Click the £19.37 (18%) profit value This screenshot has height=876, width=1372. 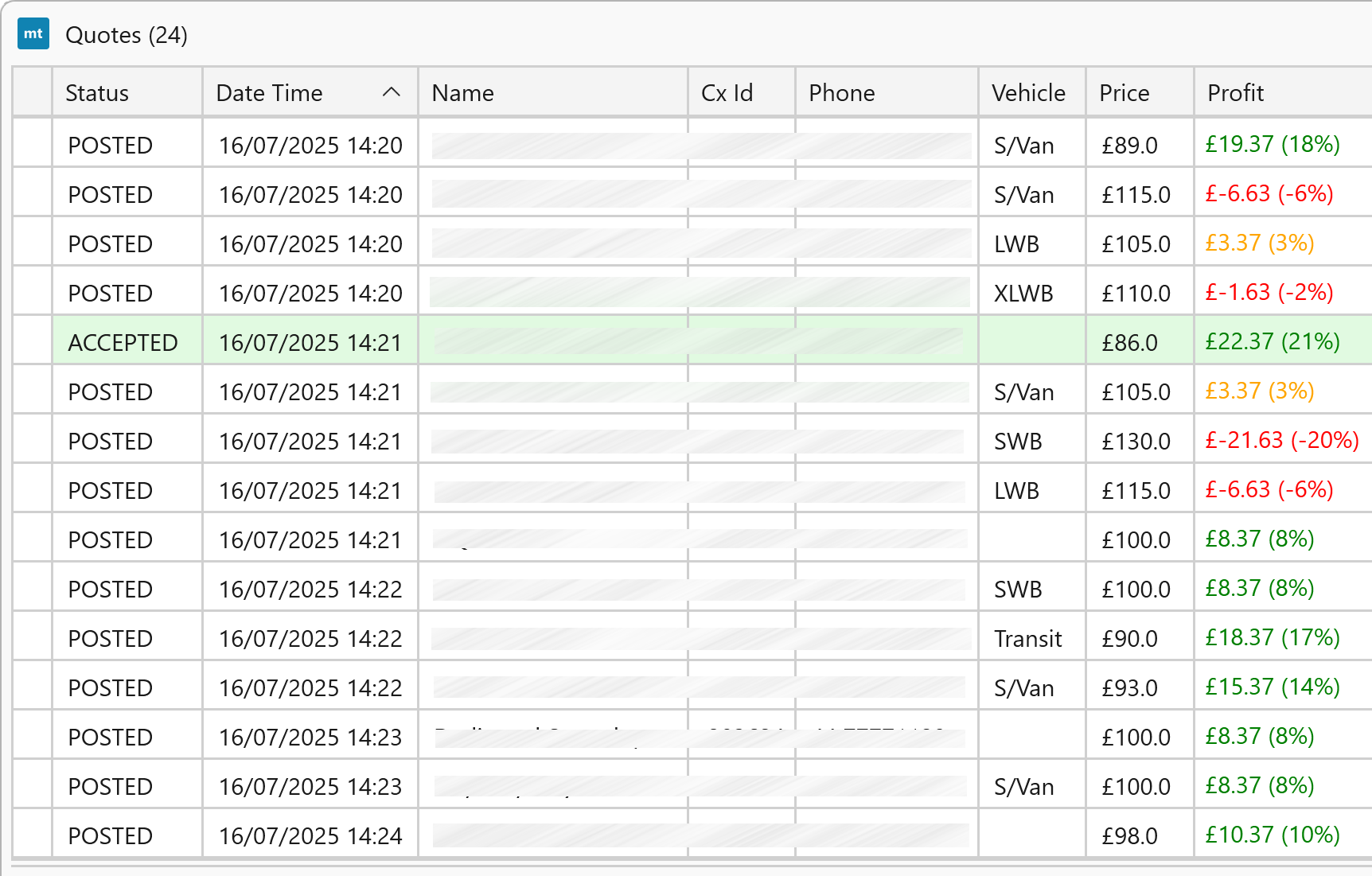(x=1272, y=145)
